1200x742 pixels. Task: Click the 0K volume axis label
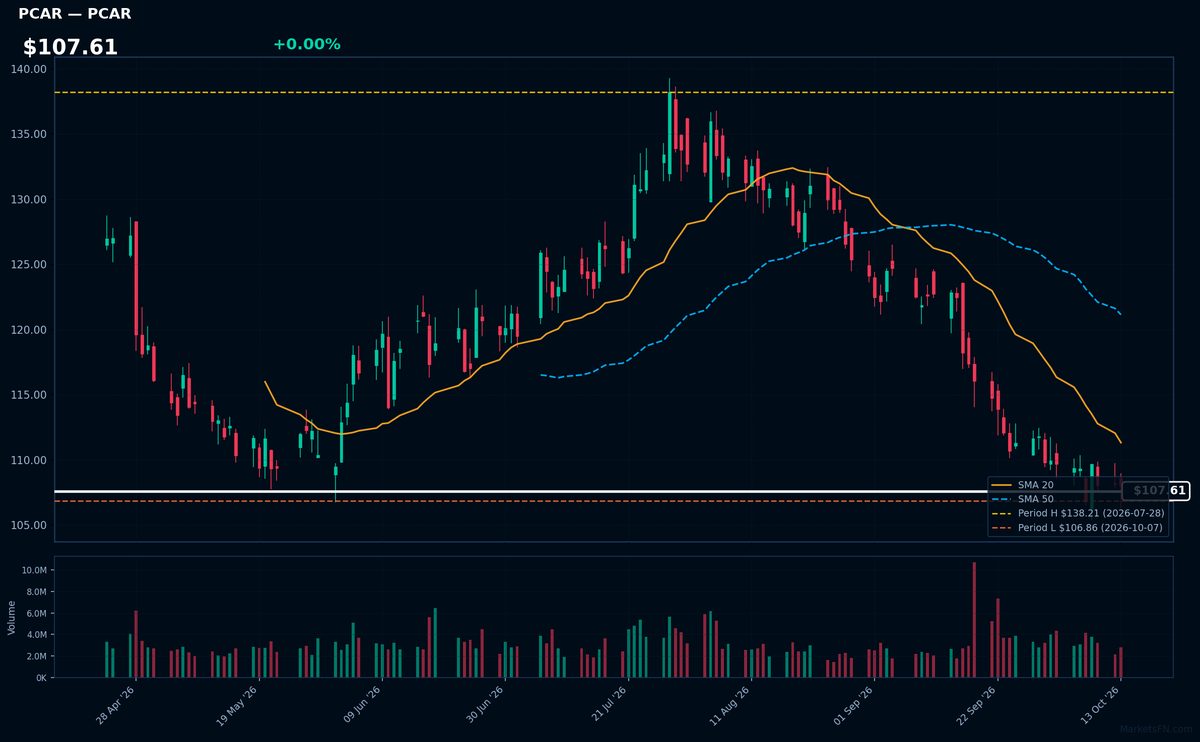(40, 678)
